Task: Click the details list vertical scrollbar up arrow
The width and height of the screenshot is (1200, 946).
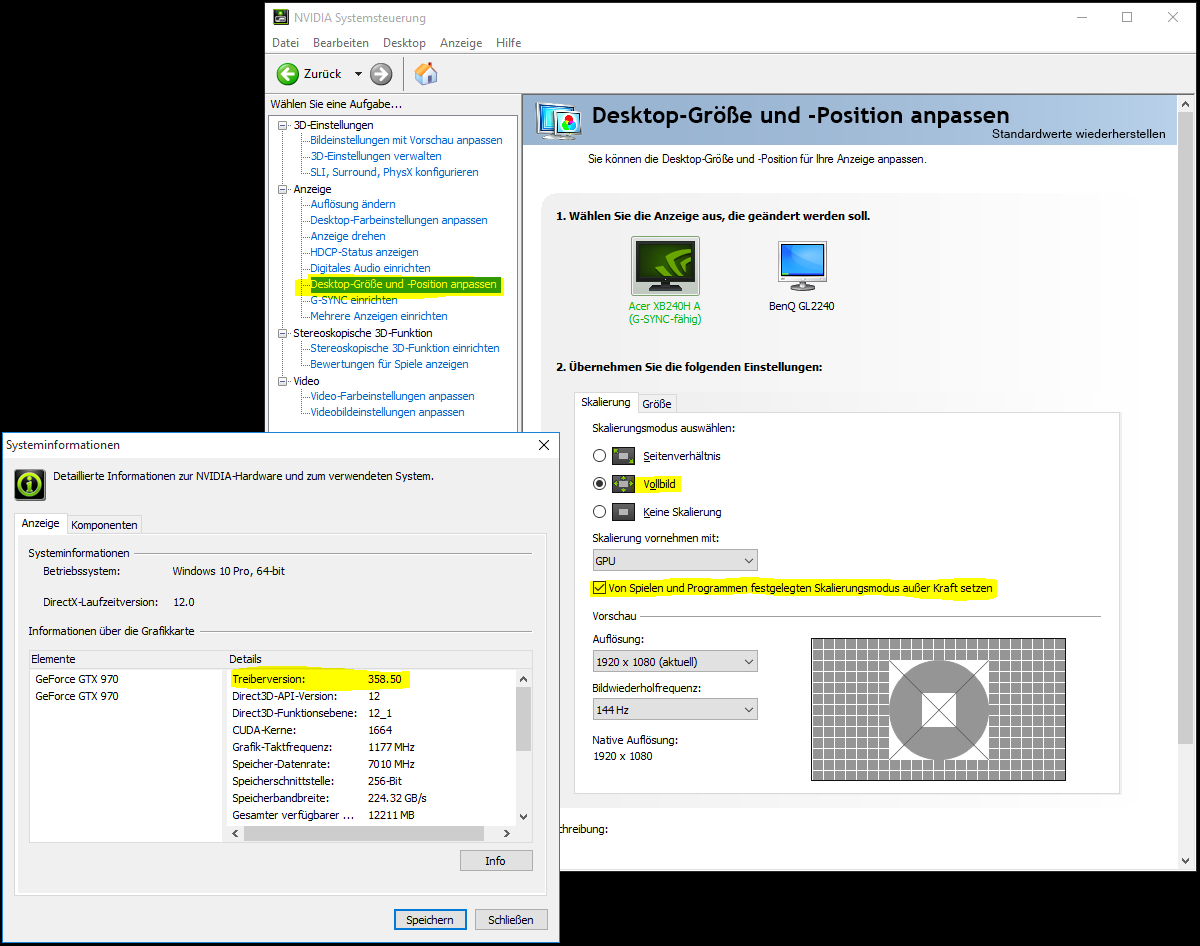Action: click(x=523, y=678)
